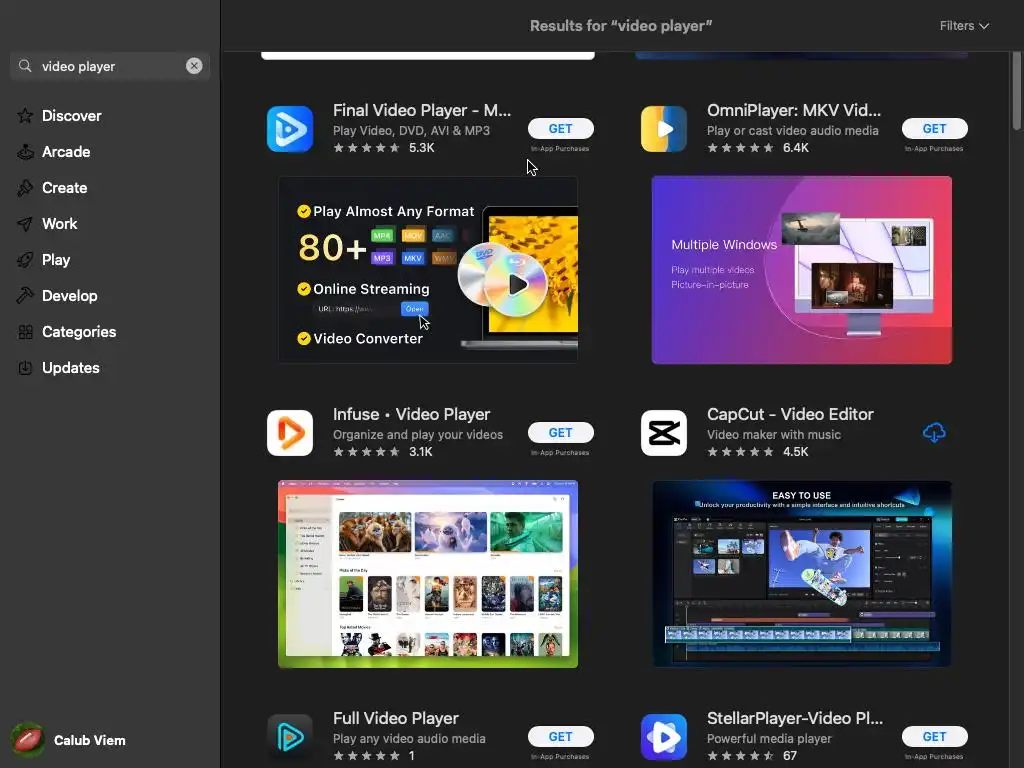Click 'Video maker with music' subtitle
The width and height of the screenshot is (1024, 768).
(x=774, y=434)
